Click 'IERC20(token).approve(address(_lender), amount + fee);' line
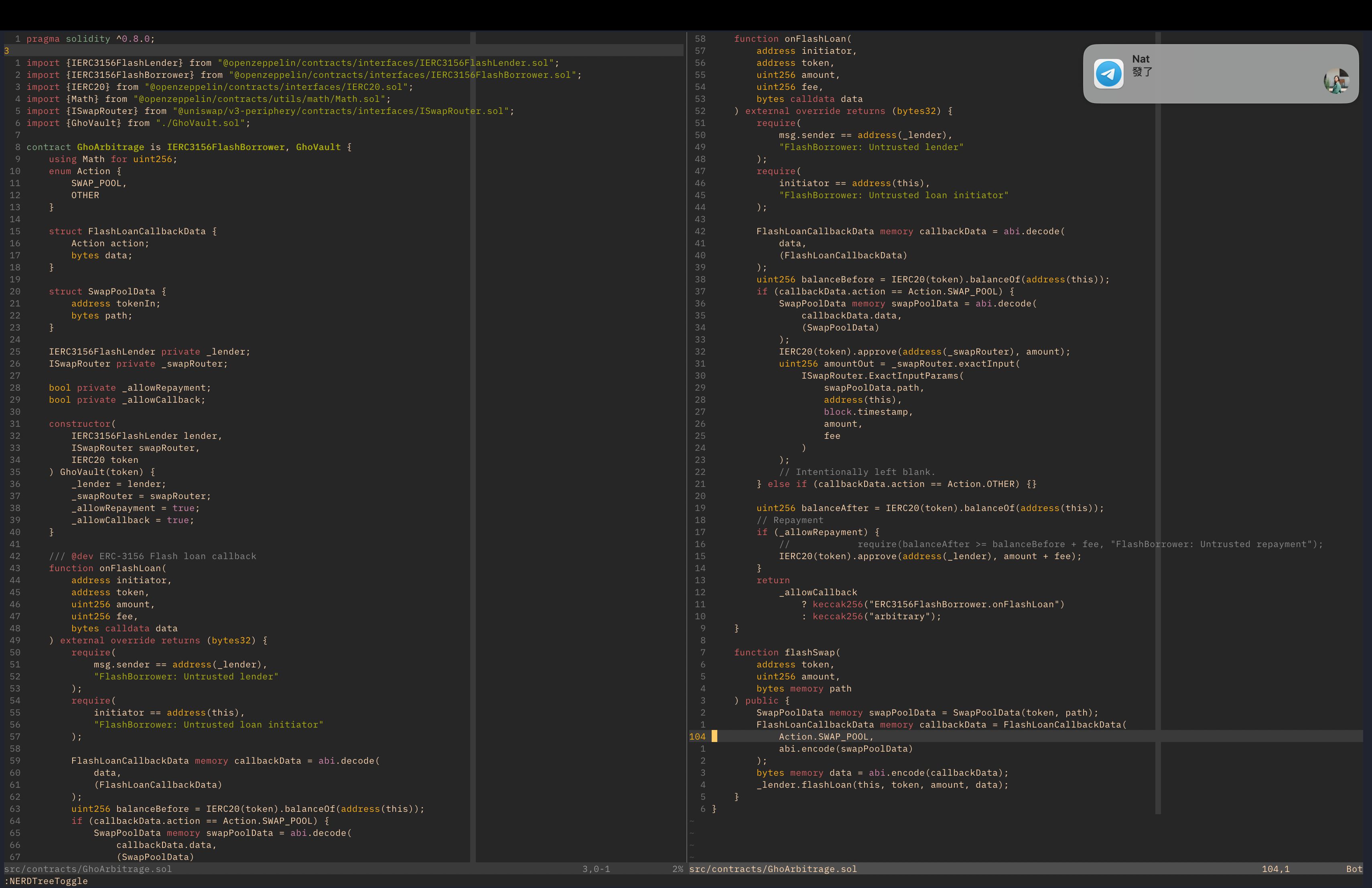Viewport: 1372px width, 888px height. click(x=930, y=557)
